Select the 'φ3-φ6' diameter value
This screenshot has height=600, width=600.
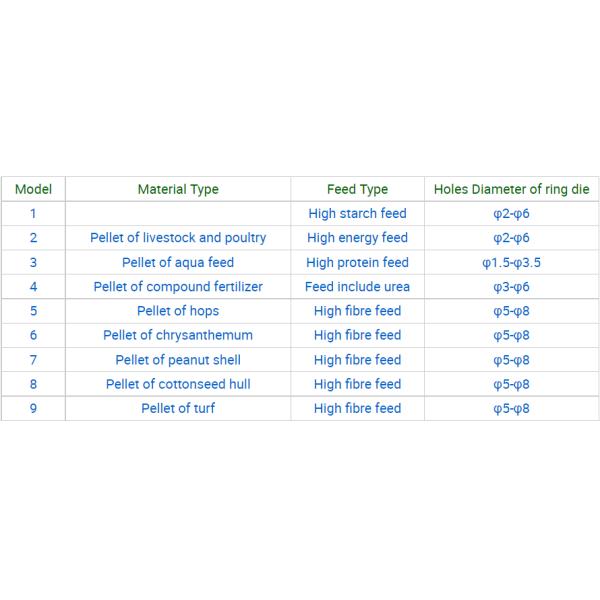pyautogui.click(x=511, y=287)
